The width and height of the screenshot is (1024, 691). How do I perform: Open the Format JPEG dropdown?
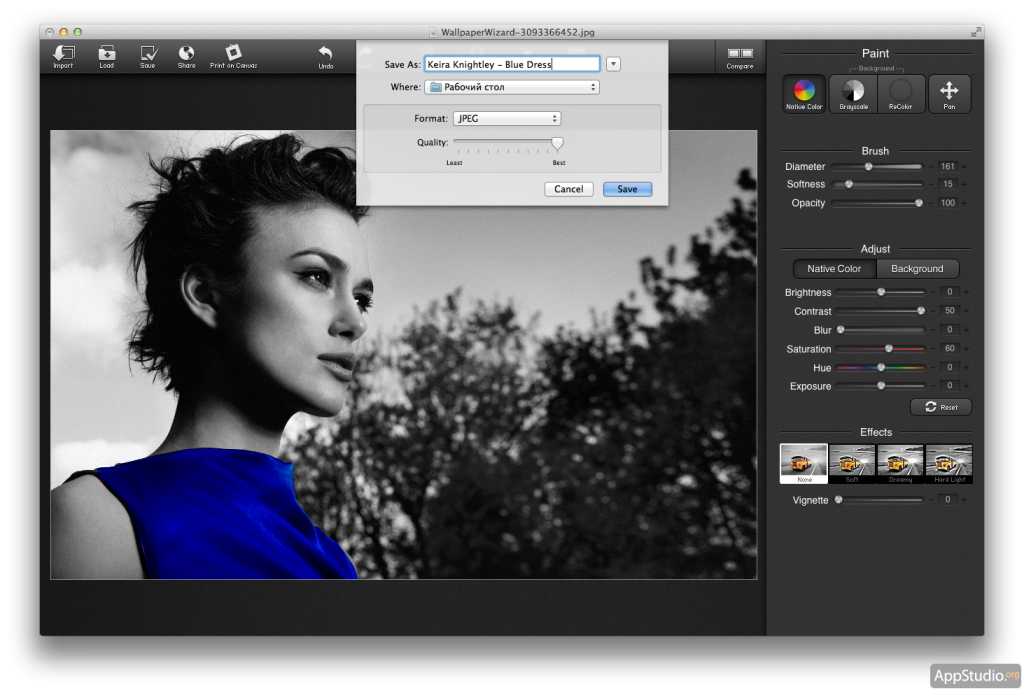507,118
